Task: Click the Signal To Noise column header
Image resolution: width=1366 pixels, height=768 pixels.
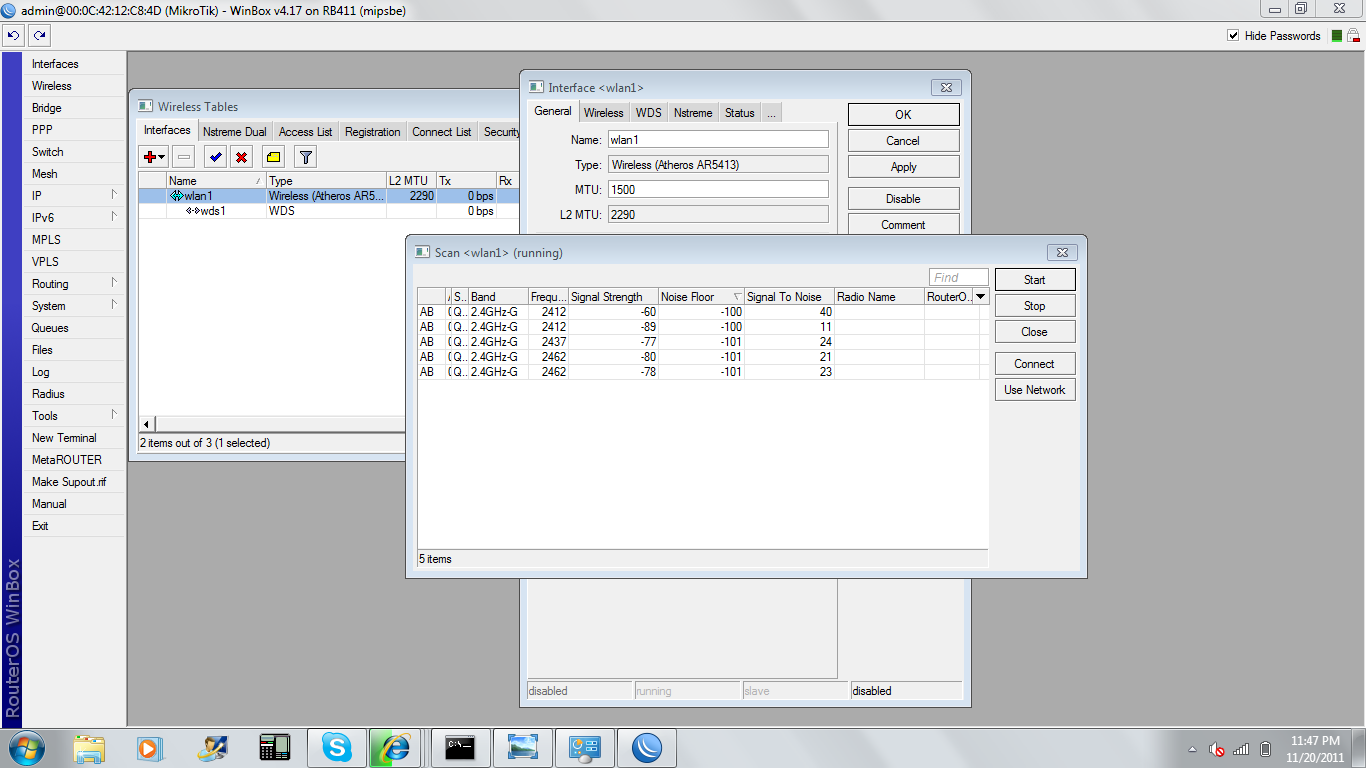Action: 789,297
